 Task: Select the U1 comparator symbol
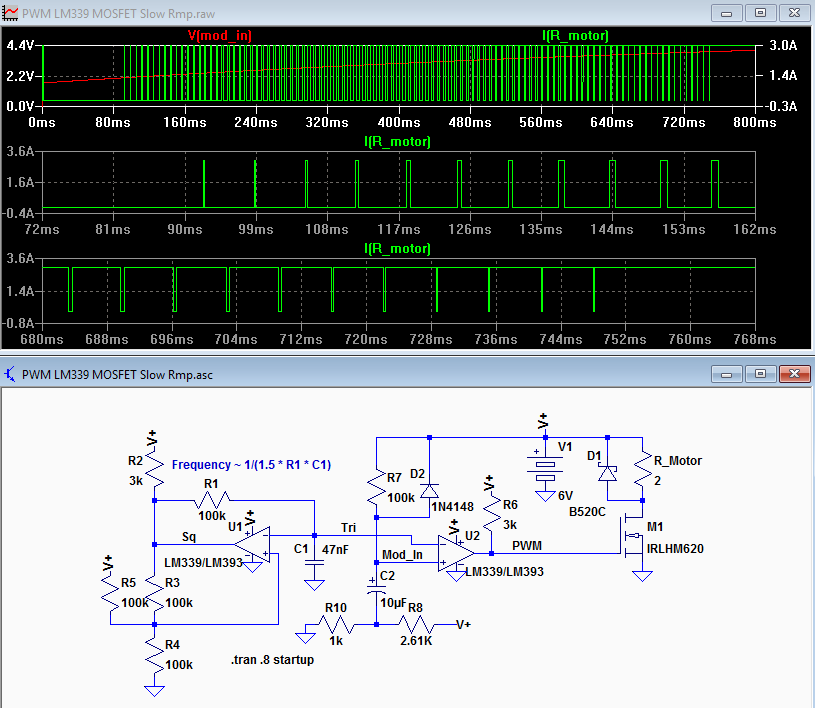pos(253,544)
